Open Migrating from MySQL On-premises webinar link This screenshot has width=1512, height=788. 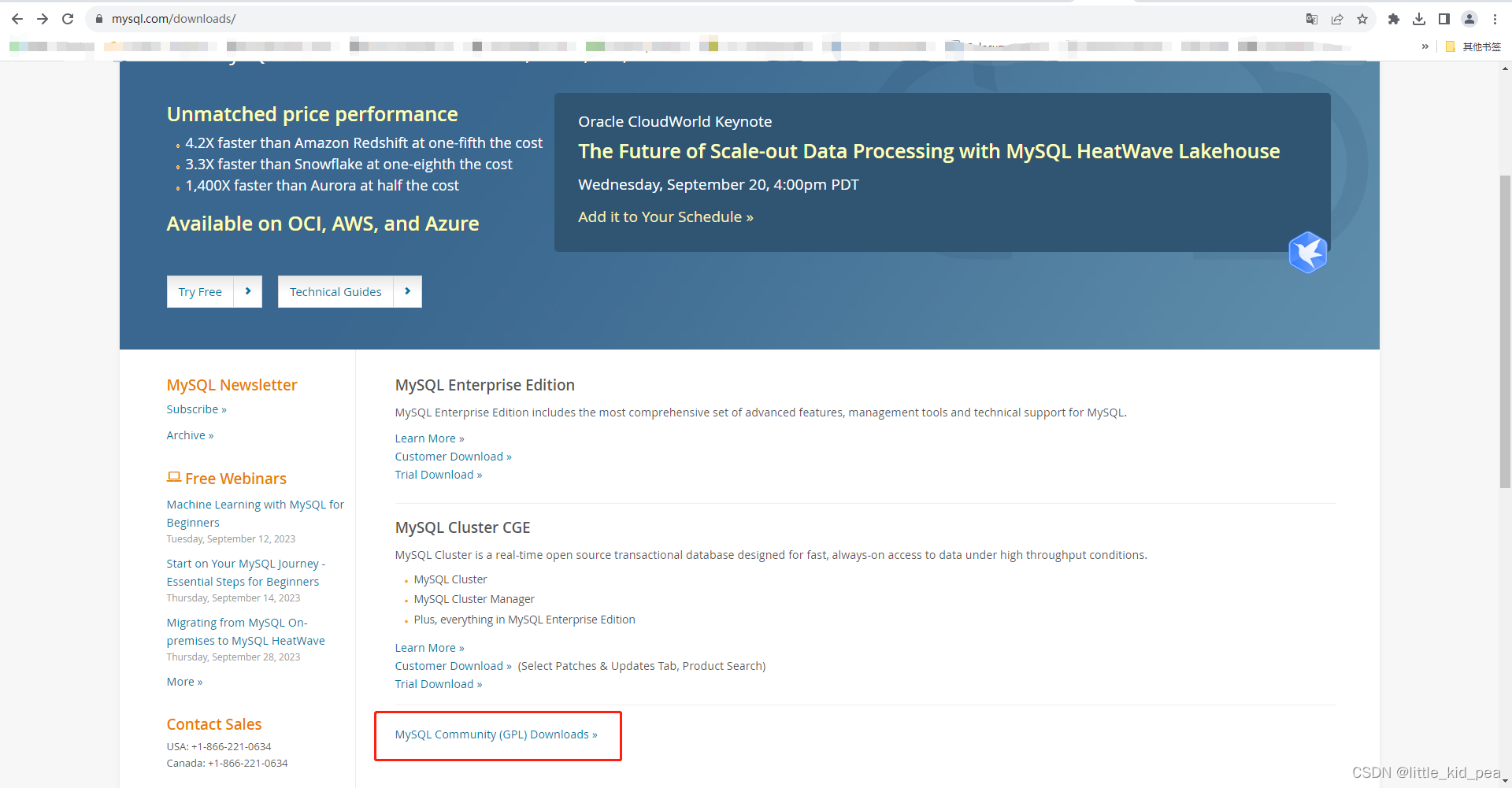tap(246, 631)
